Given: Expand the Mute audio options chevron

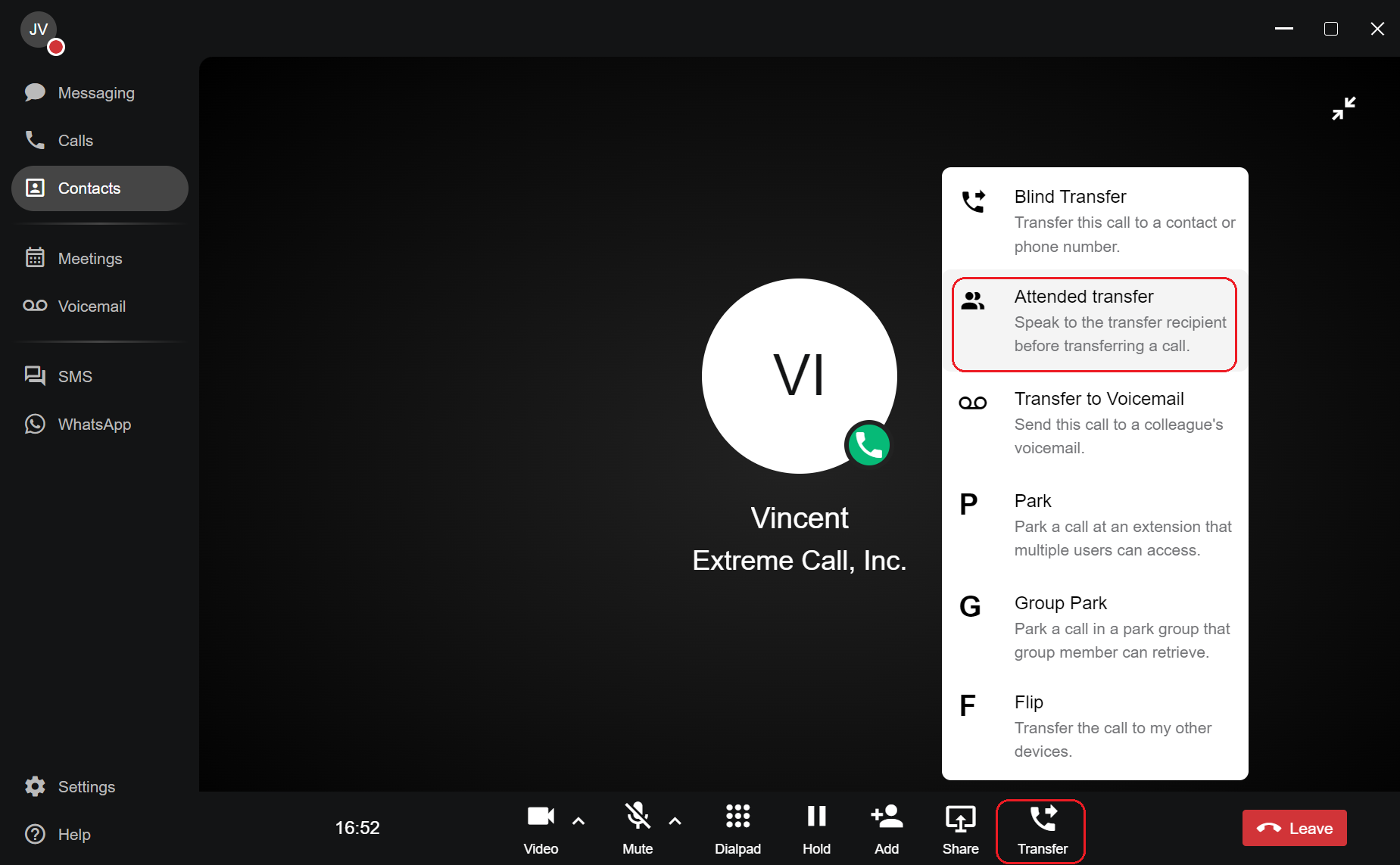Looking at the screenshot, I should [x=675, y=821].
